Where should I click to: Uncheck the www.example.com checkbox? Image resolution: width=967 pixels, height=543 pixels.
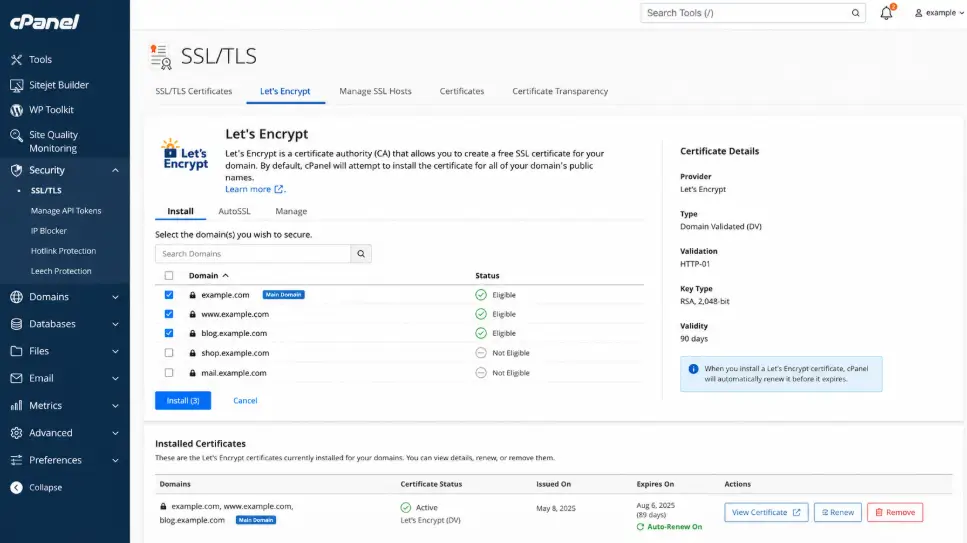tap(169, 314)
